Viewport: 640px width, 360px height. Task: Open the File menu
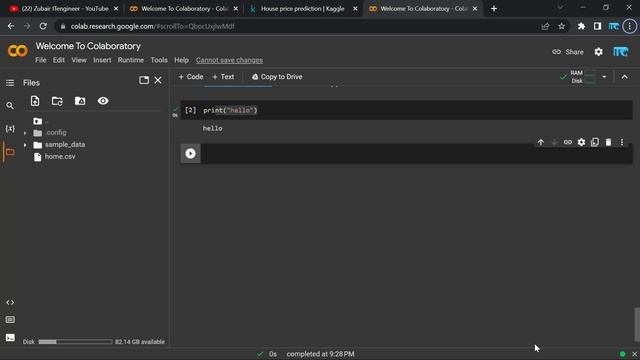[x=41, y=60]
